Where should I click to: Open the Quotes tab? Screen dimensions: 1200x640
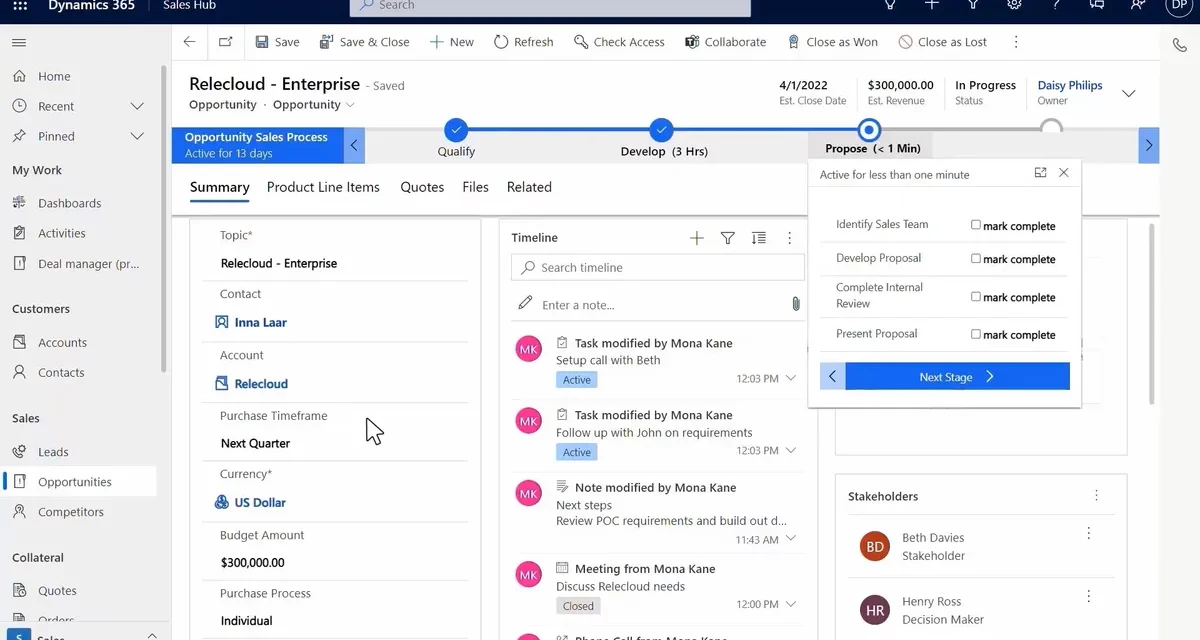(x=422, y=187)
